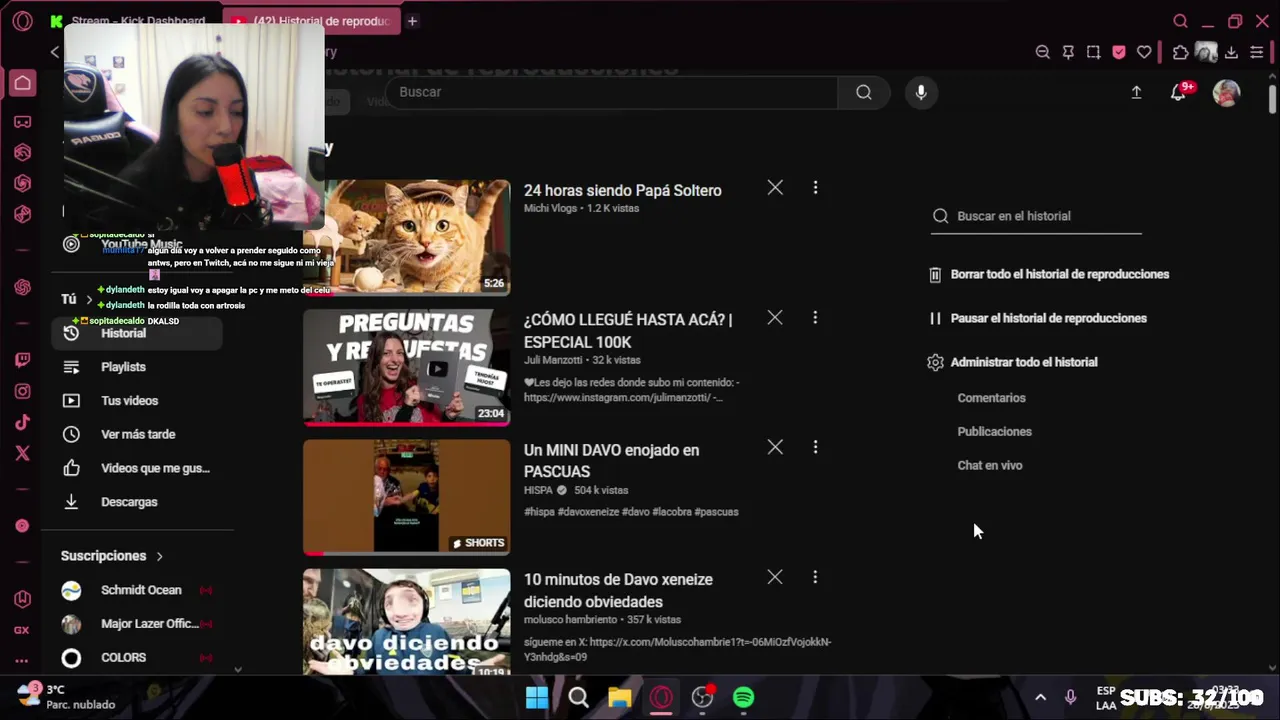Switch to Stream - Kick Dashboard tab
This screenshot has height=720, width=1280.
[x=128, y=21]
